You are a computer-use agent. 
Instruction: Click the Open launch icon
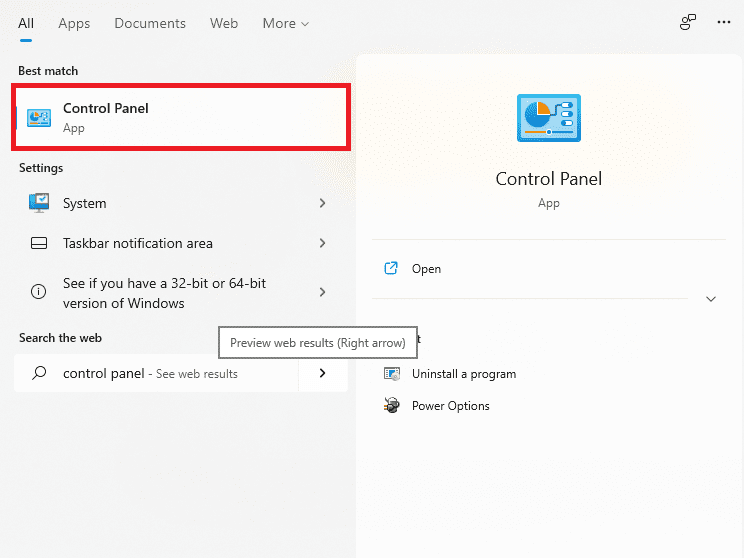point(391,268)
